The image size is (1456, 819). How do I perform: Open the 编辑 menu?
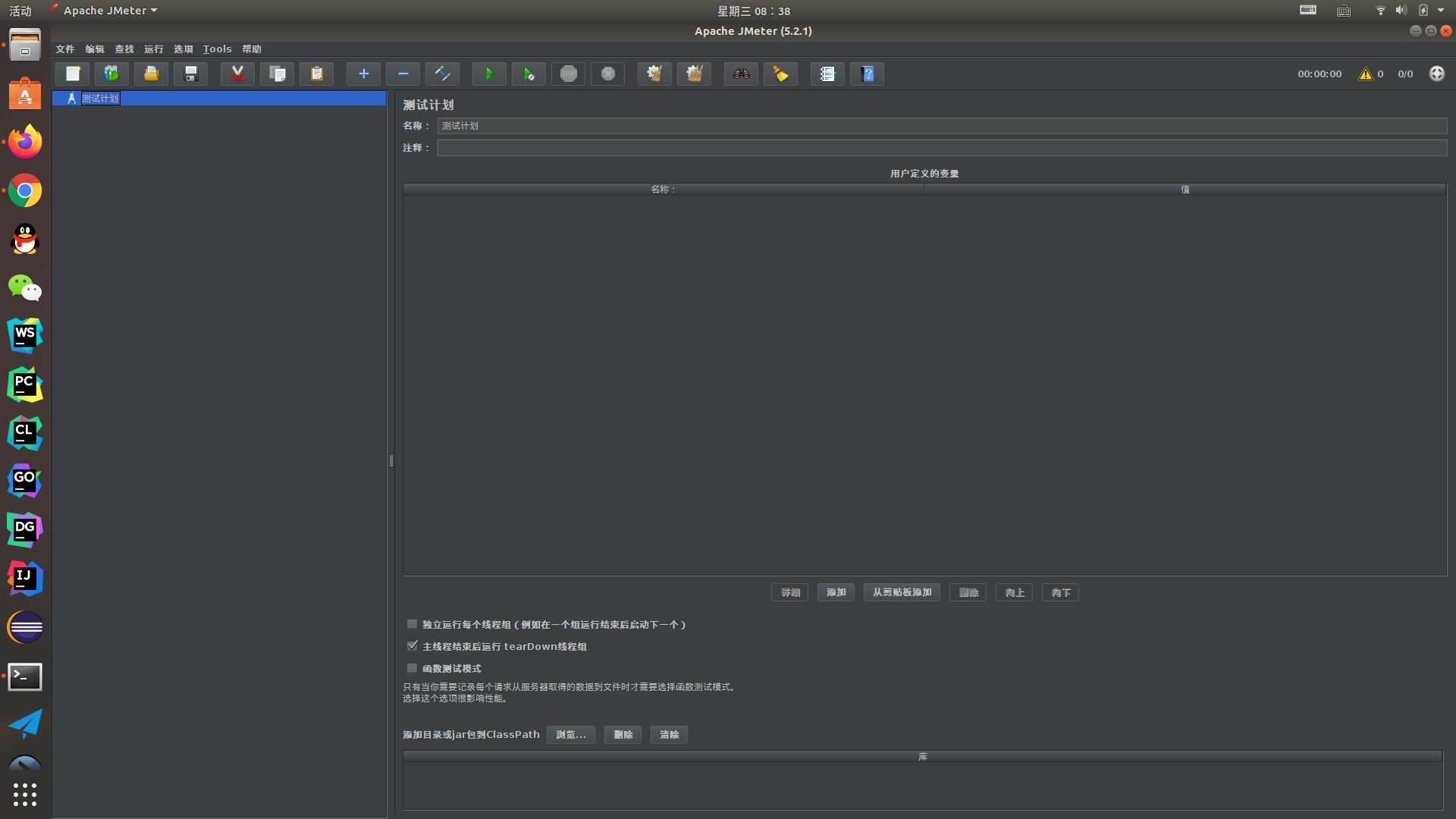click(95, 49)
